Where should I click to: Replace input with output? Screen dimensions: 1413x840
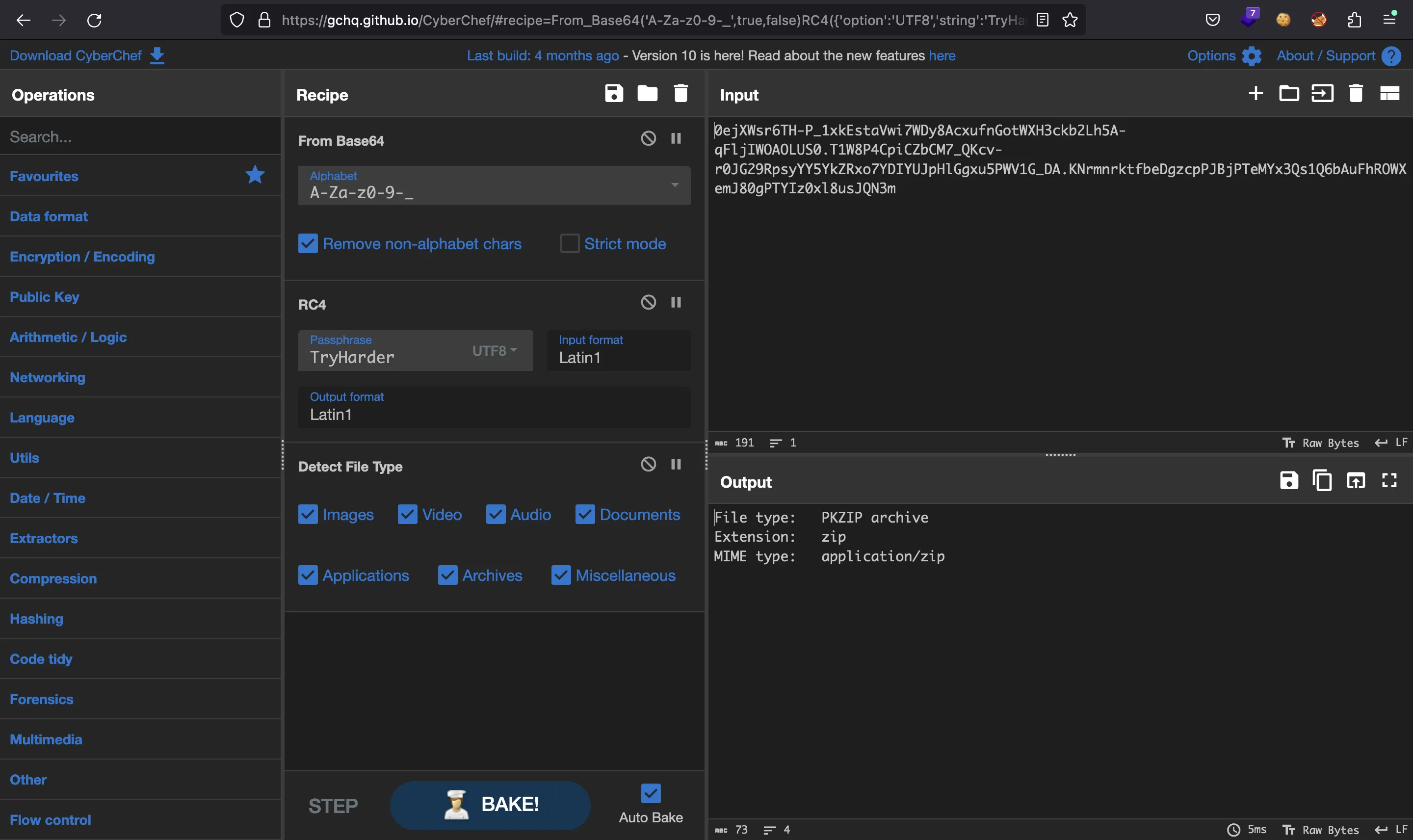coord(1355,480)
